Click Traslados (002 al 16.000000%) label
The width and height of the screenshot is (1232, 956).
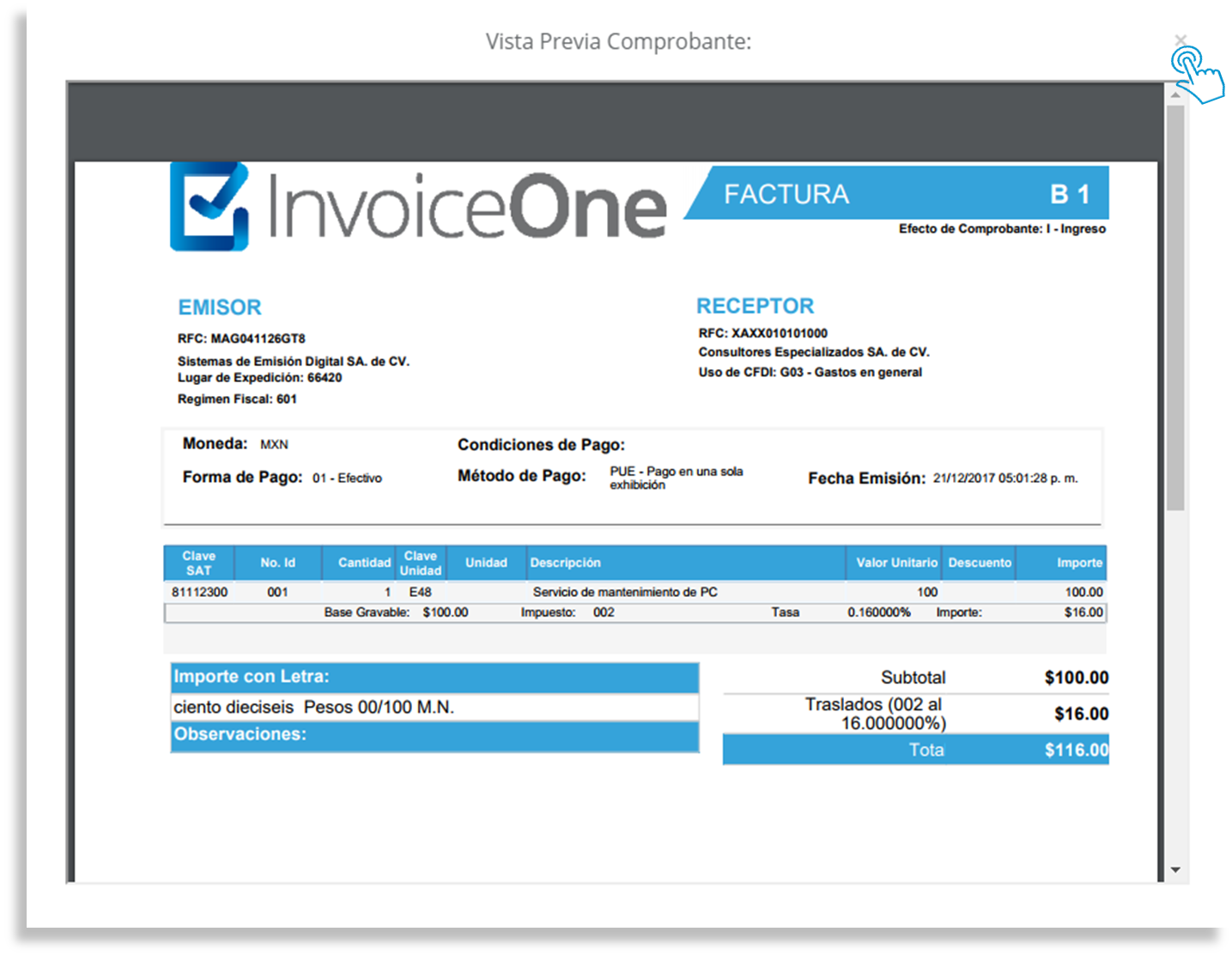[876, 714]
